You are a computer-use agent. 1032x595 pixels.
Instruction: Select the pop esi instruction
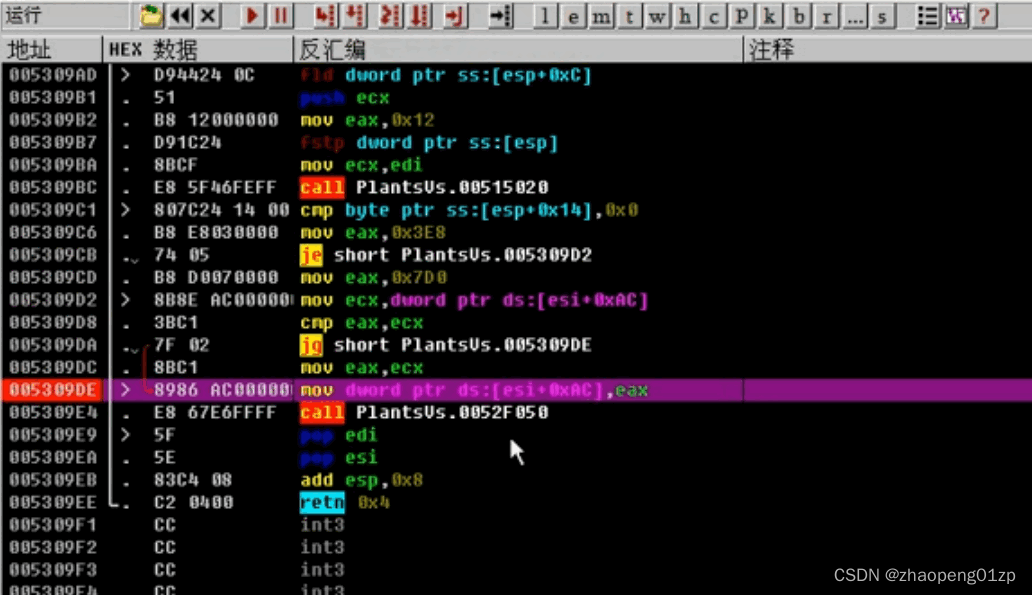[x=339, y=457]
